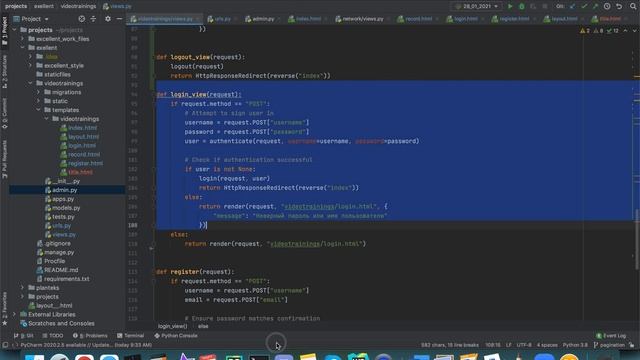Open the Problems tool window
The height and width of the screenshot is (360, 640).
pyautogui.click(x=90, y=336)
